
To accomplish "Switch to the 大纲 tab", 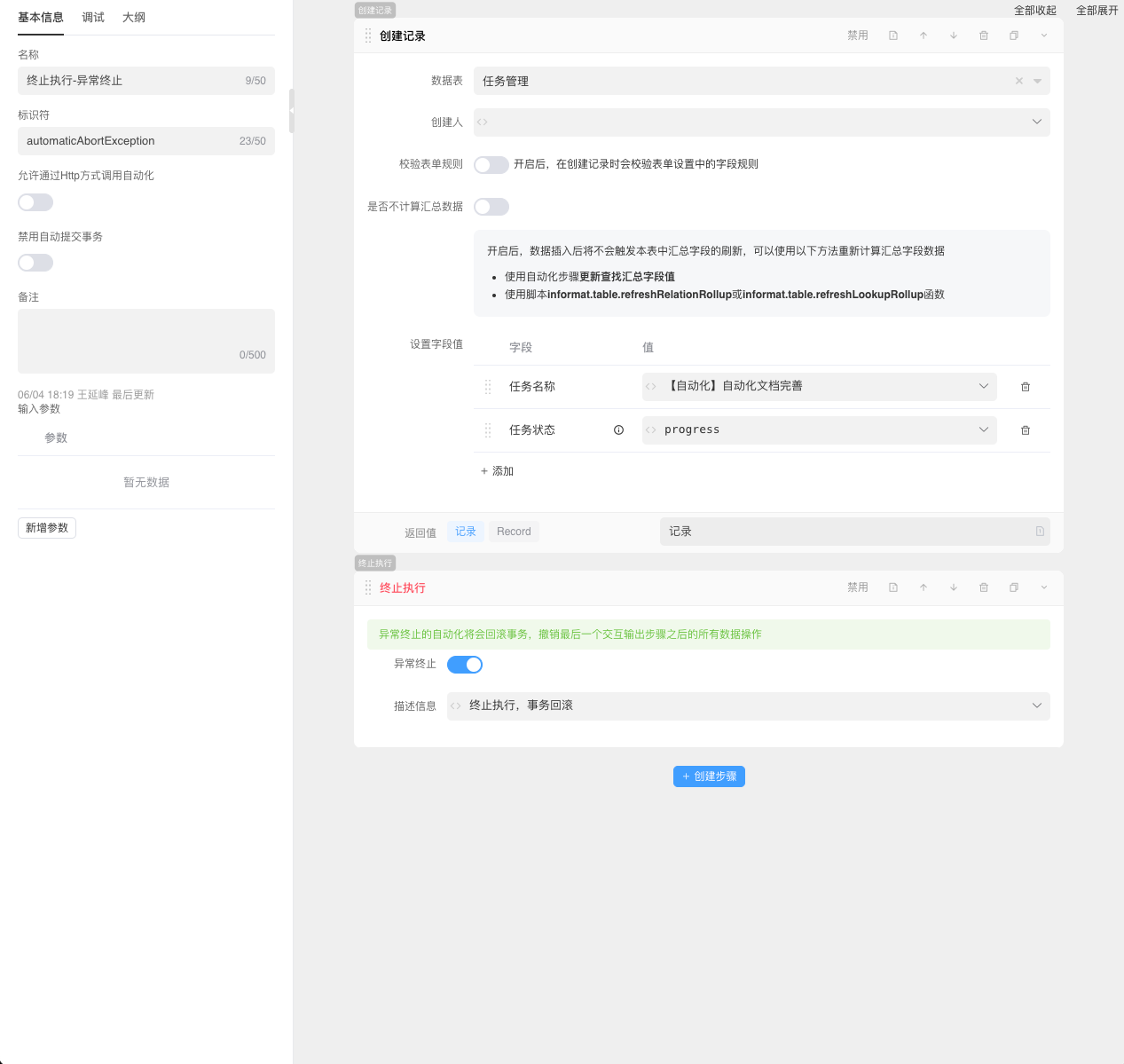I will click(x=134, y=18).
